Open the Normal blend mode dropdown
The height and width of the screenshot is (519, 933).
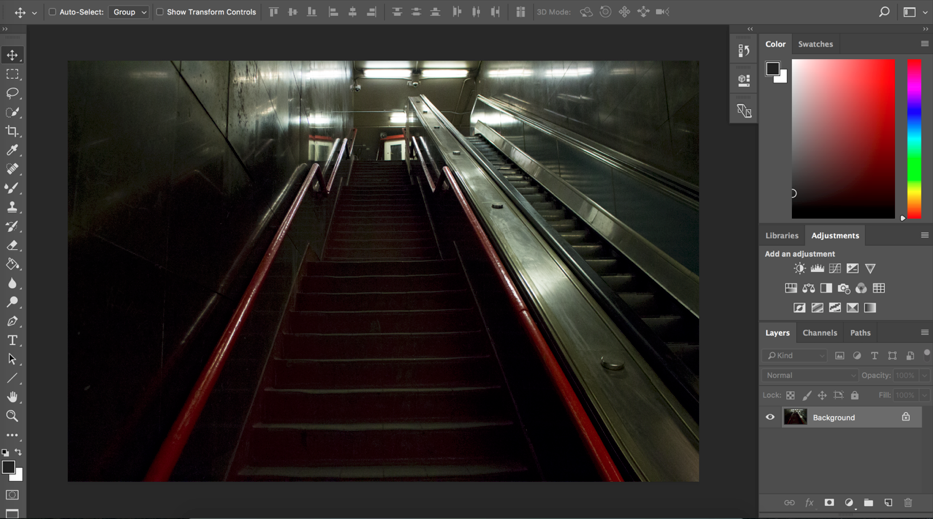[x=810, y=376]
